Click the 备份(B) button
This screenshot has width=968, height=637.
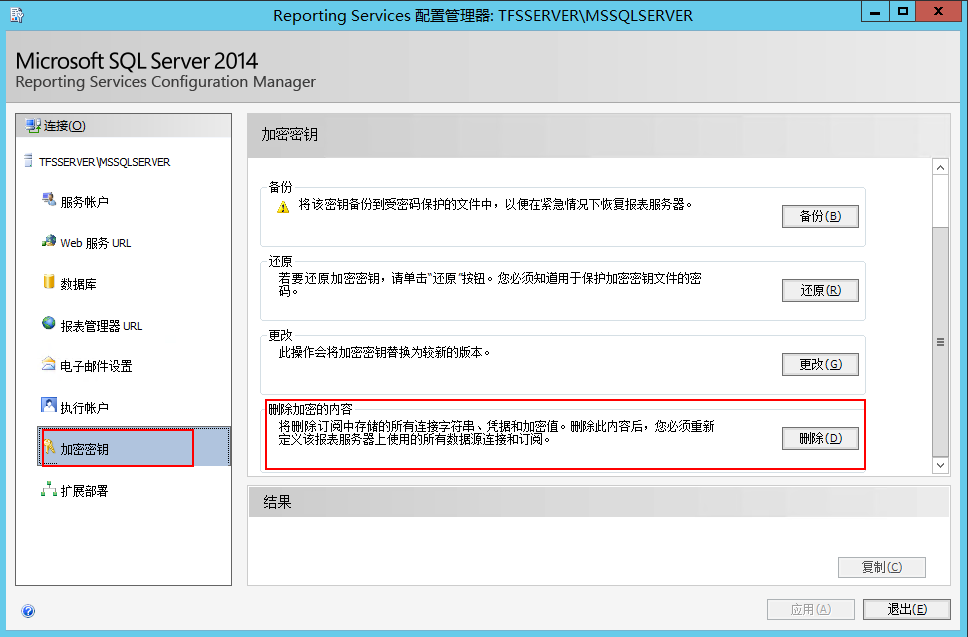pos(820,216)
